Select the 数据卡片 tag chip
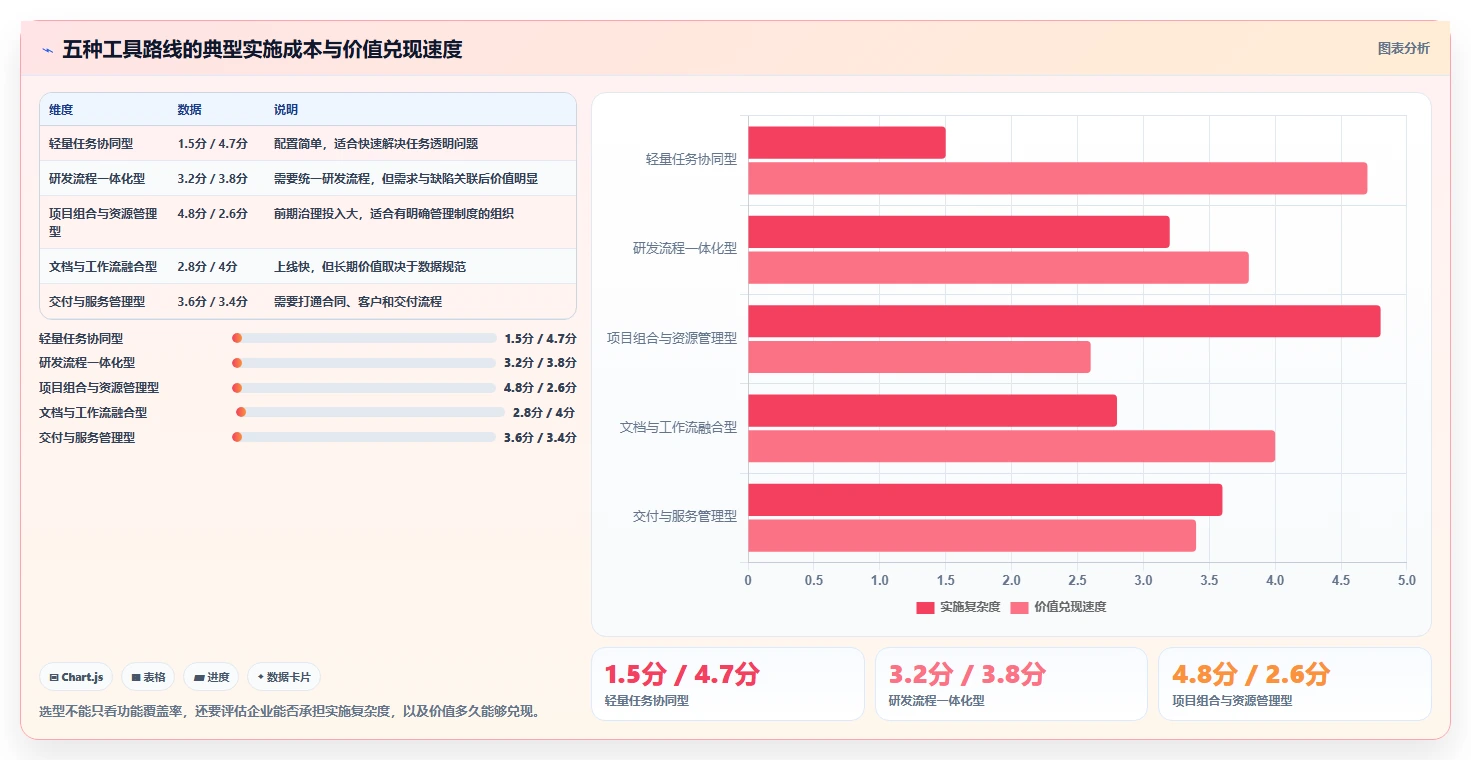 (x=283, y=677)
